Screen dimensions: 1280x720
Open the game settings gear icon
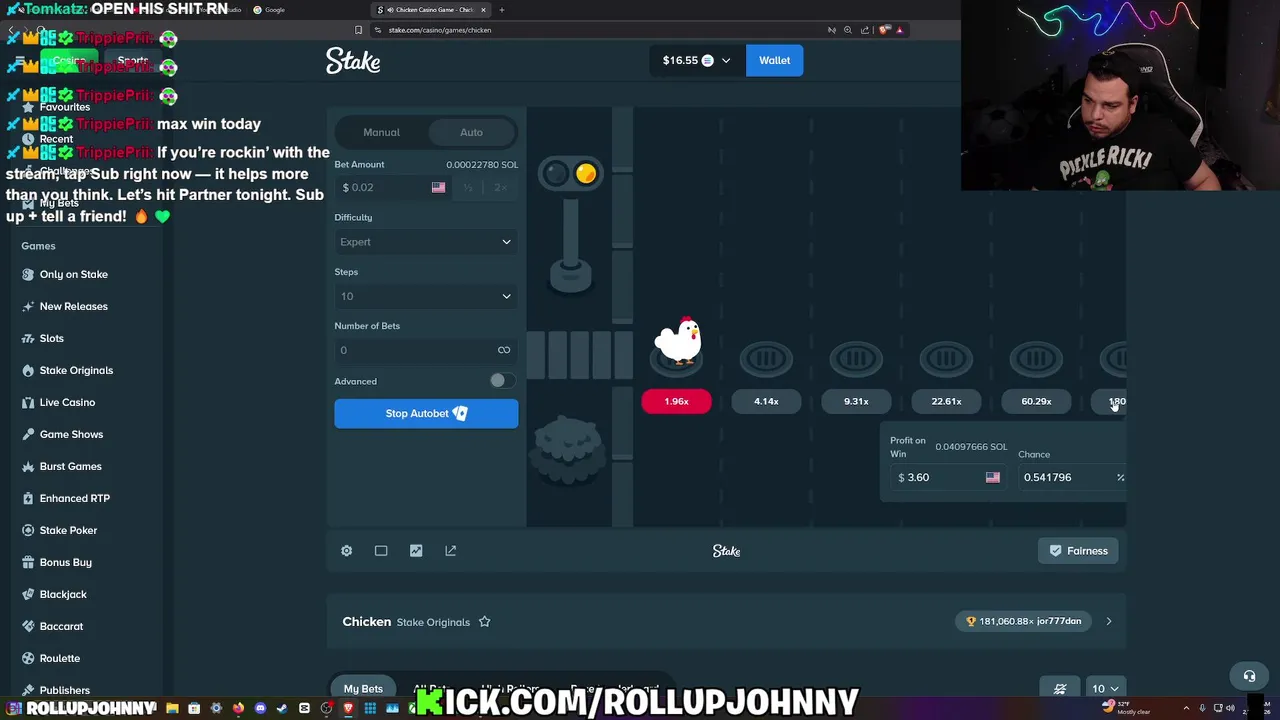click(x=346, y=551)
